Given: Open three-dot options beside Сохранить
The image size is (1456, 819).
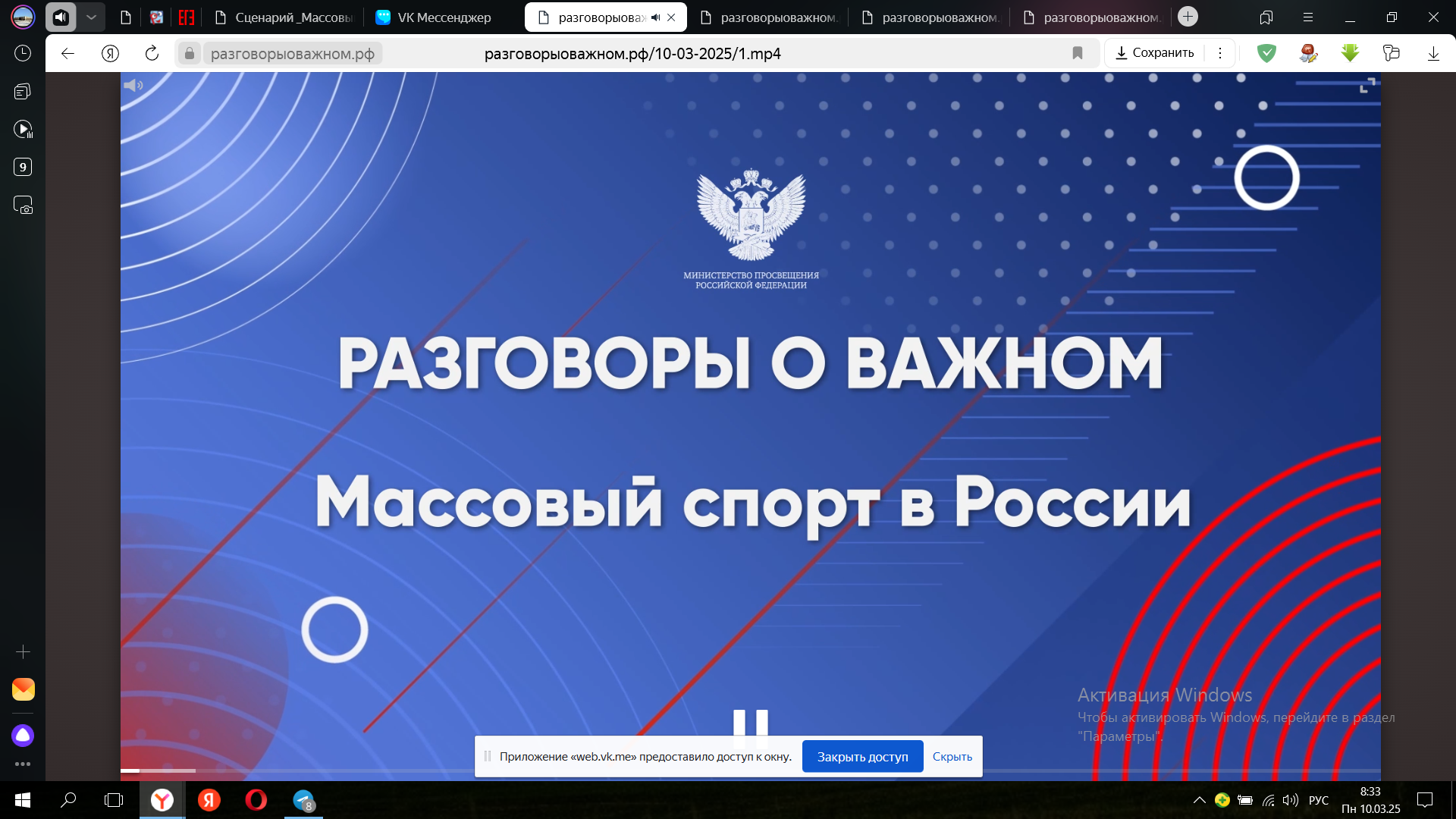Looking at the screenshot, I should tap(1219, 53).
